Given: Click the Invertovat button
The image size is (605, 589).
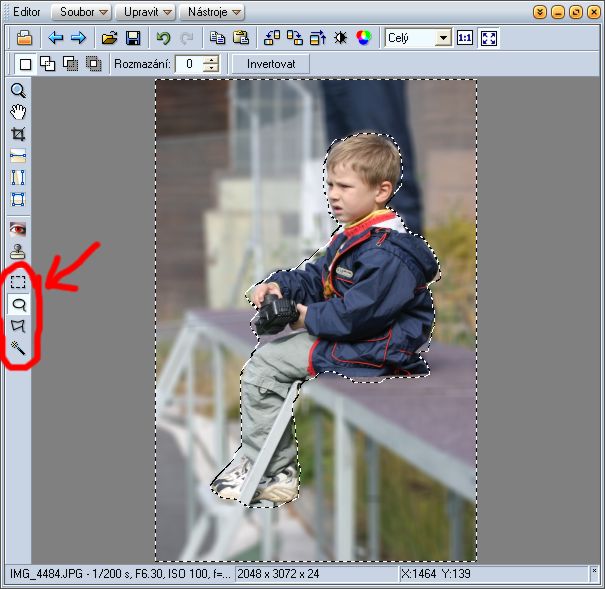Looking at the screenshot, I should click(271, 64).
